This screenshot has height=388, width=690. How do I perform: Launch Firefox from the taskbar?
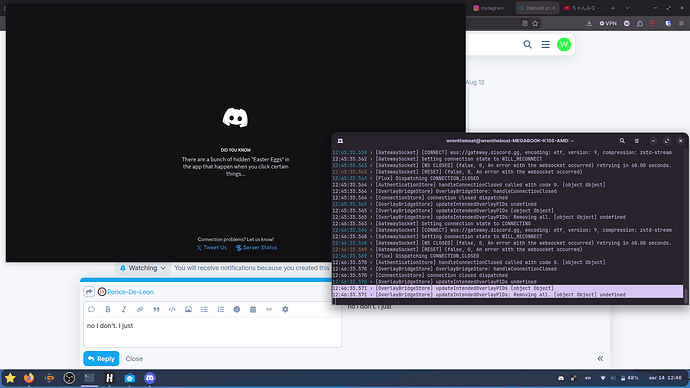pos(29,378)
